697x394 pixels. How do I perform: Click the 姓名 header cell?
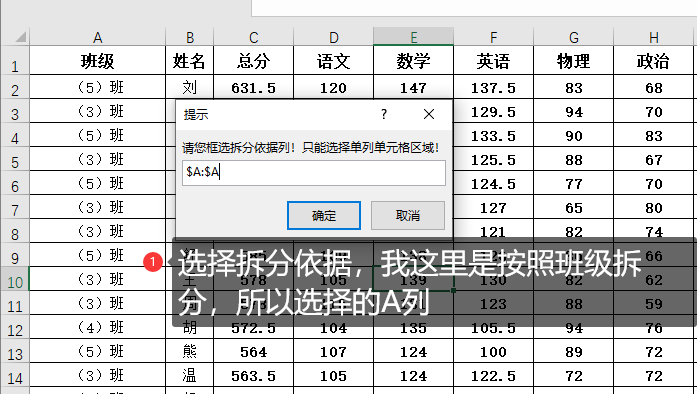[x=190, y=61]
